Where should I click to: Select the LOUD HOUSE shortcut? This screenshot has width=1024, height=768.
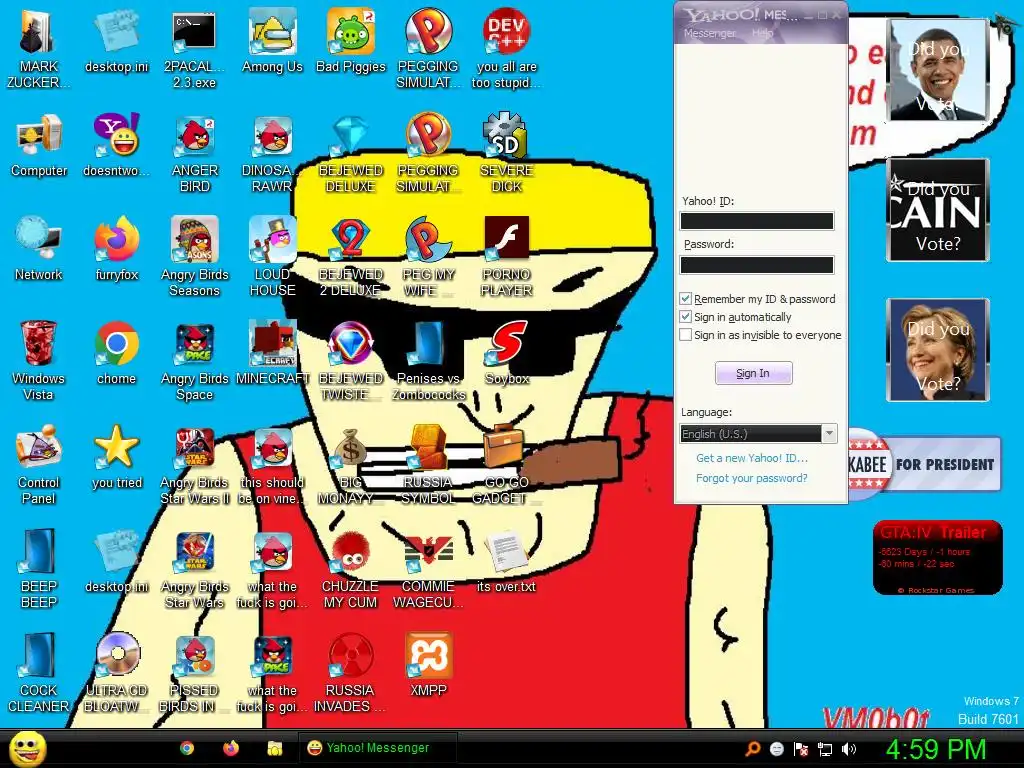[x=272, y=257]
